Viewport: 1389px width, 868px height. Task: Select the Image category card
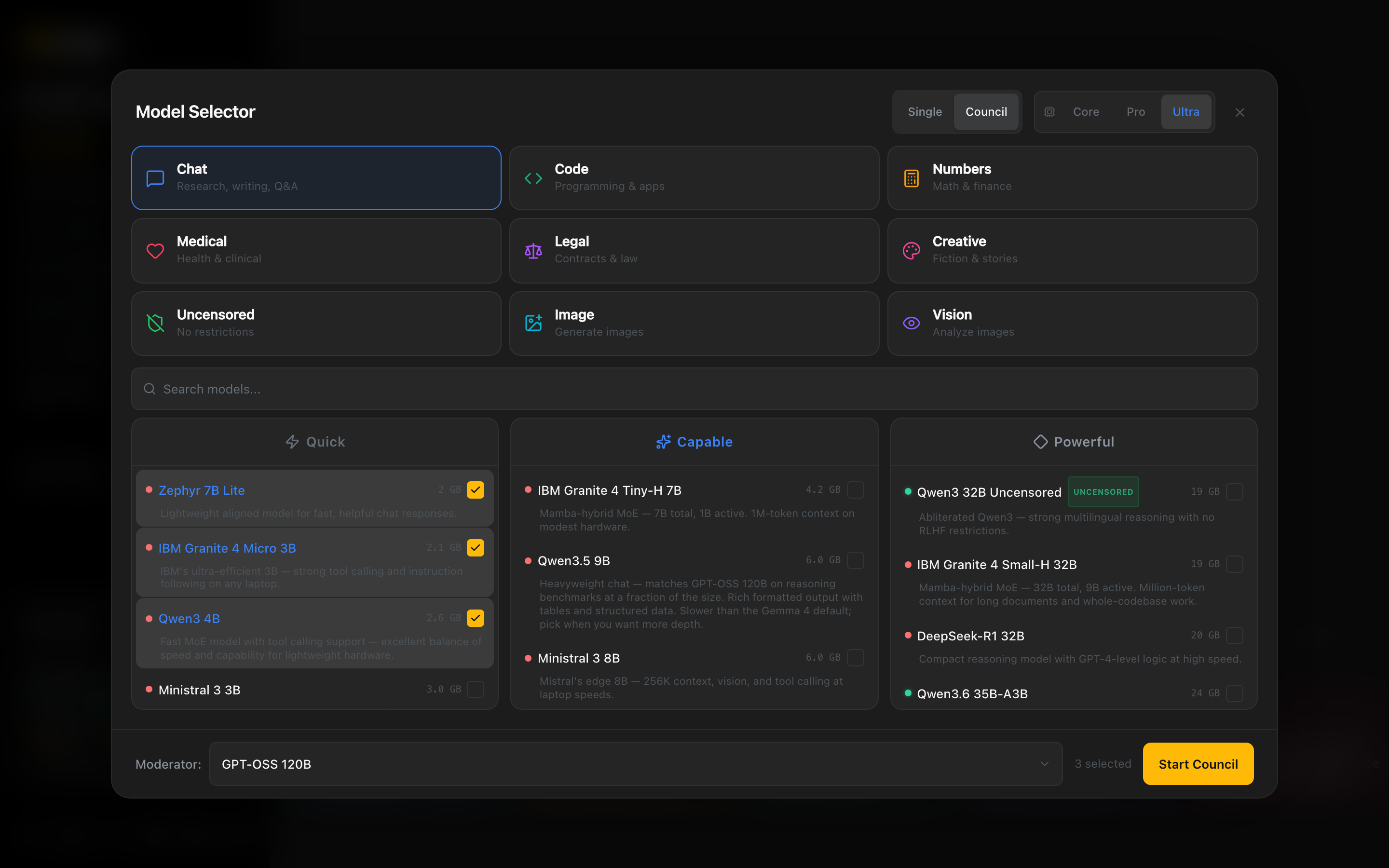(694, 323)
